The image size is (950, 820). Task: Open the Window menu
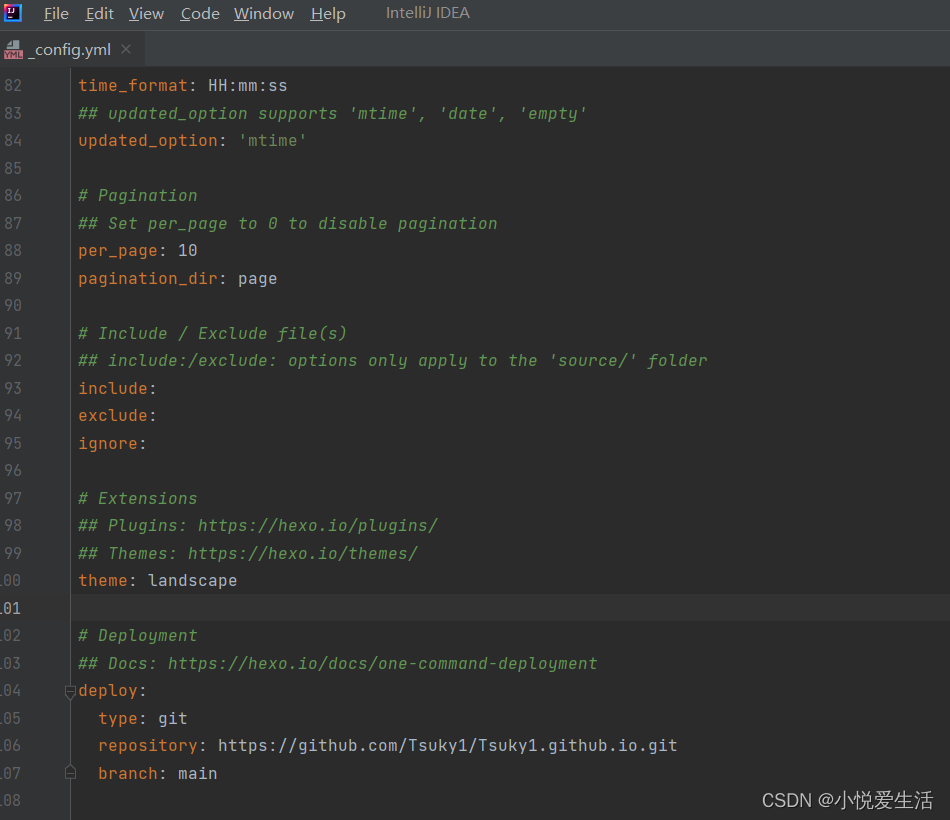point(263,13)
